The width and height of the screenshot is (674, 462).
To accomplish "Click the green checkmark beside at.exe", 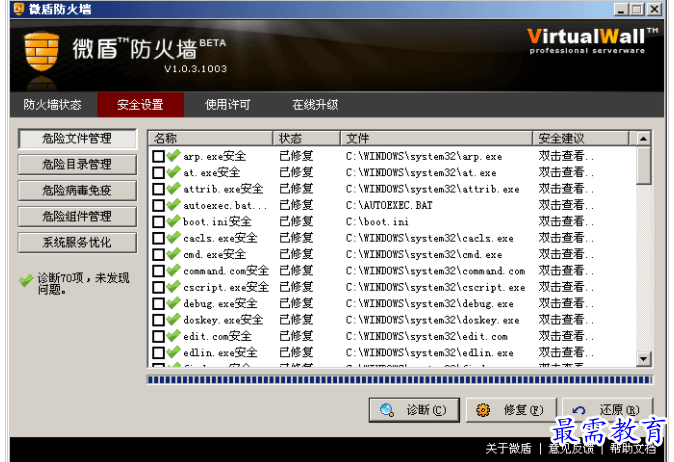I will [173, 172].
